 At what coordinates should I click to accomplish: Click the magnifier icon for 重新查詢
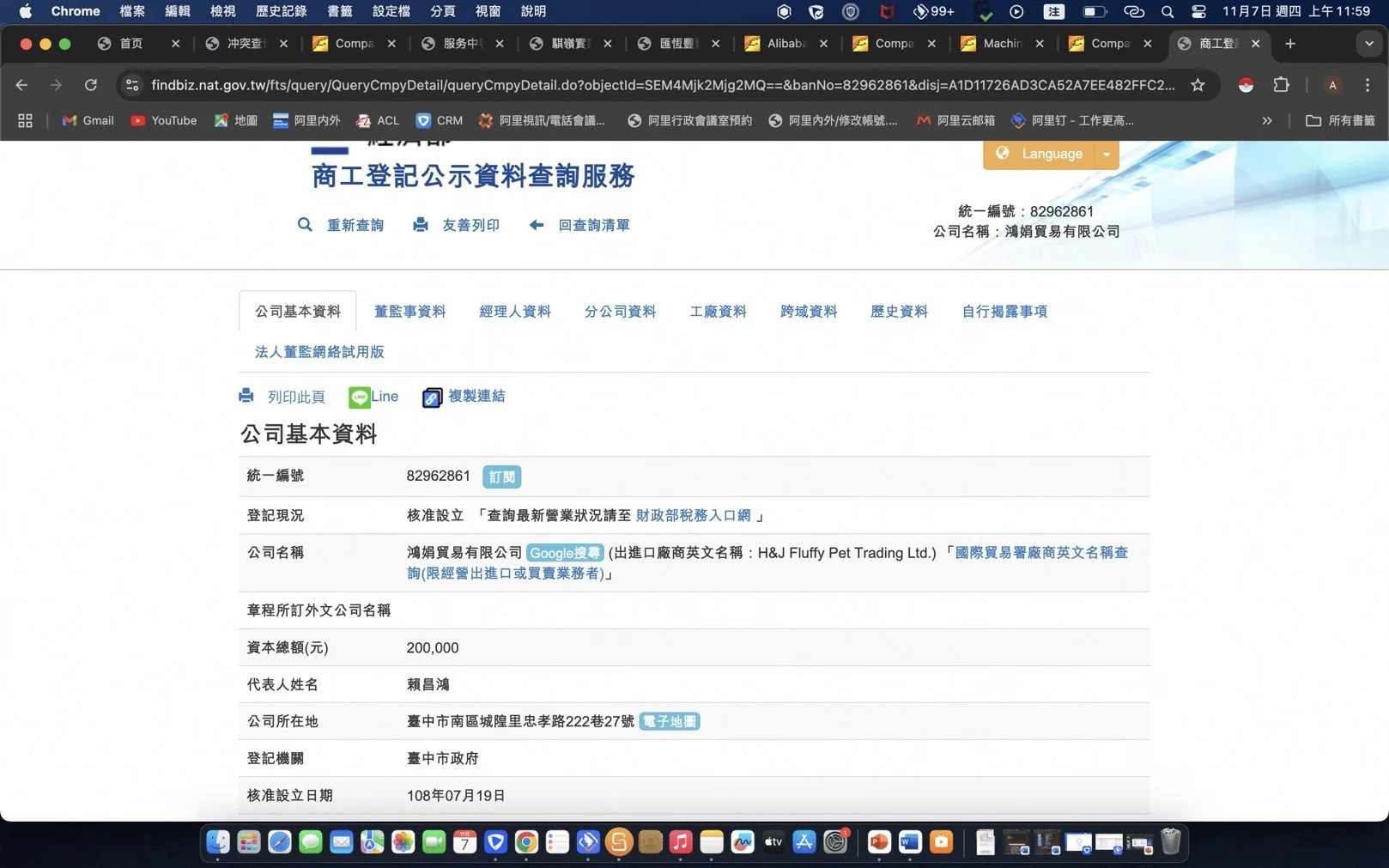[x=305, y=225]
